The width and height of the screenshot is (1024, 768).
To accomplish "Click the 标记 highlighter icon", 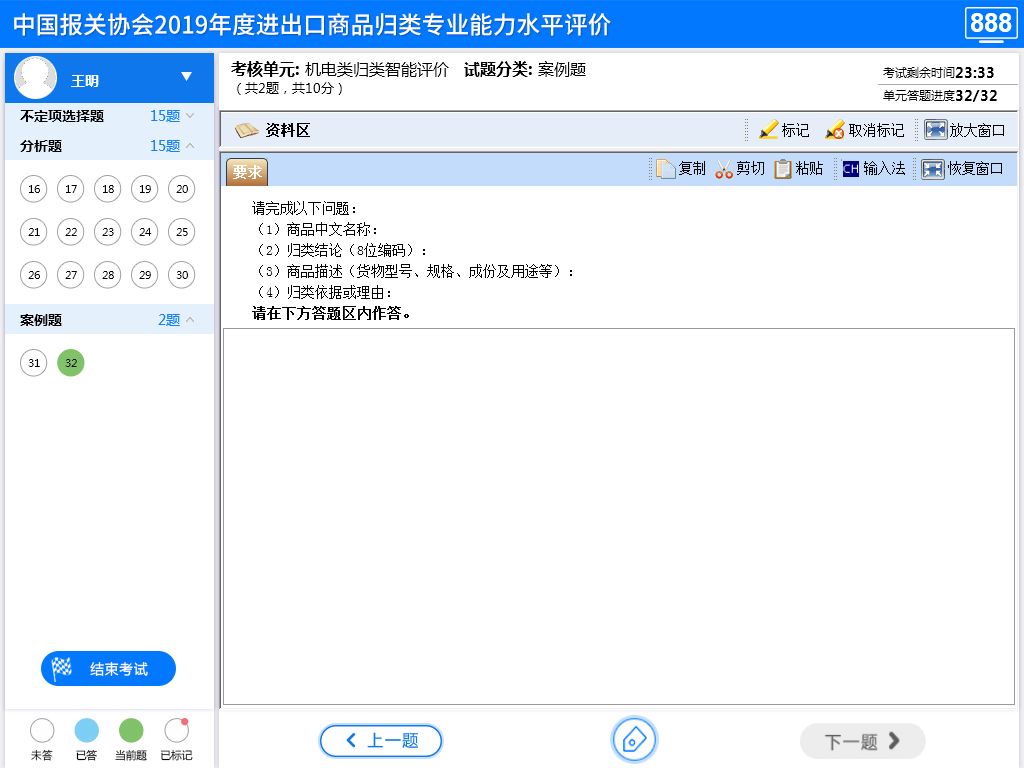I will tap(768, 130).
